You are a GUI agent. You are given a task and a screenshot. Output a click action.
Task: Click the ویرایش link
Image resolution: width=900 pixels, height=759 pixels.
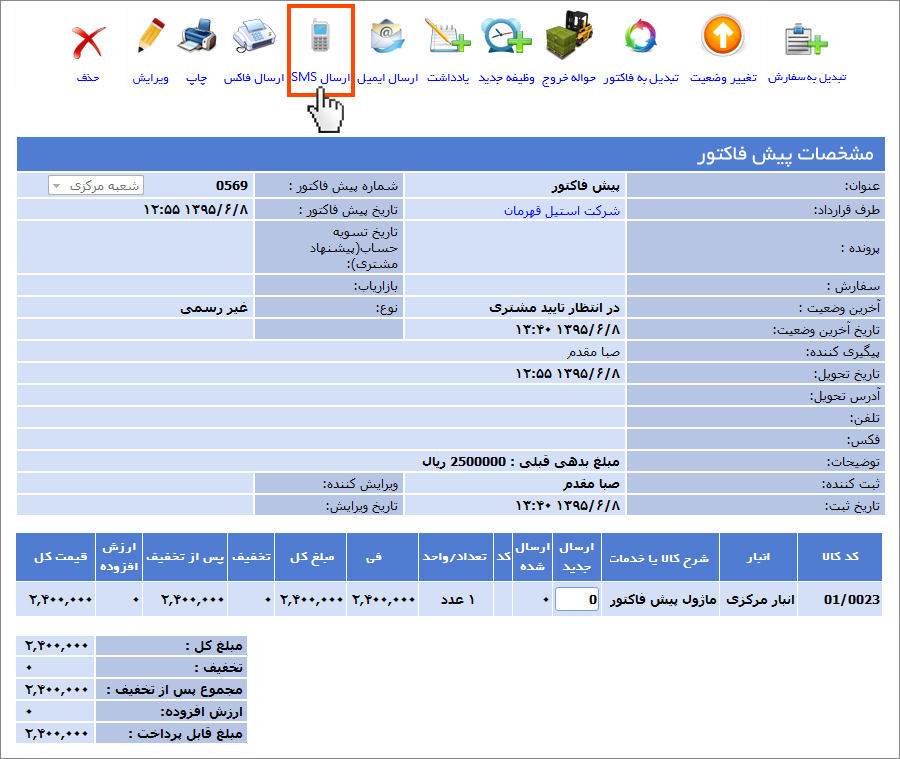click(150, 78)
